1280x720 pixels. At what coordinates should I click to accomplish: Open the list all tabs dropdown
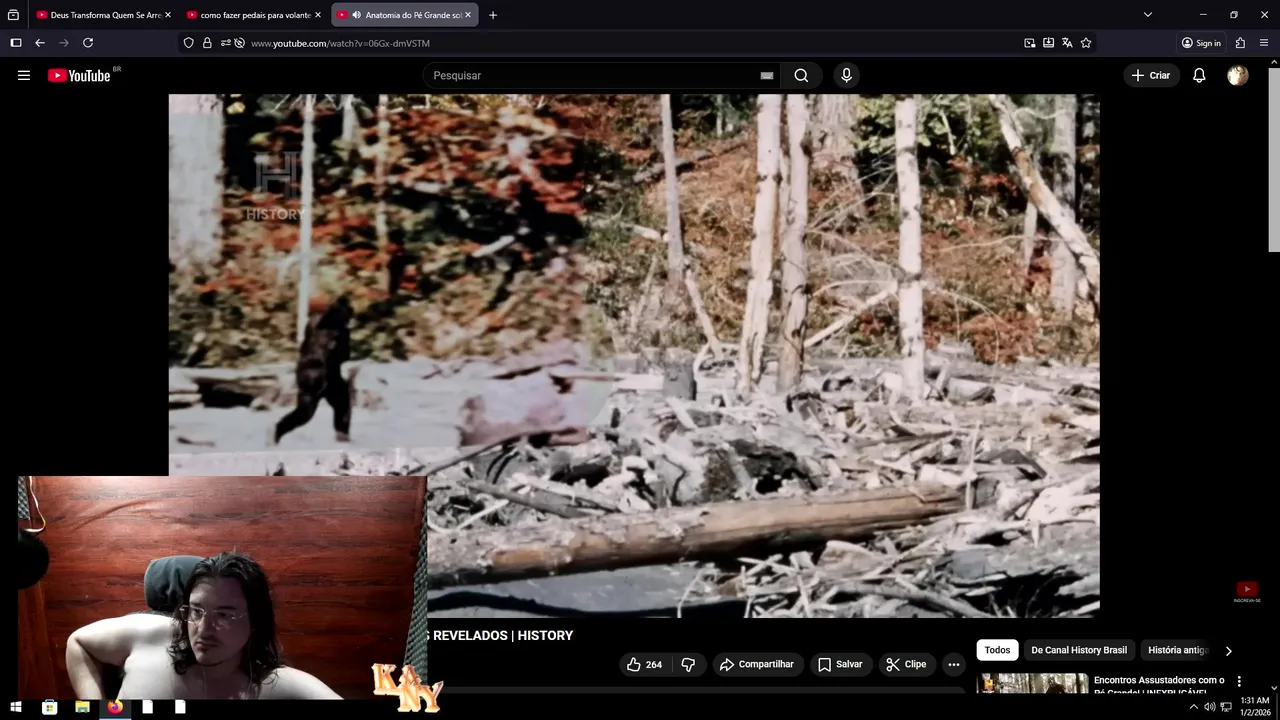click(1148, 15)
